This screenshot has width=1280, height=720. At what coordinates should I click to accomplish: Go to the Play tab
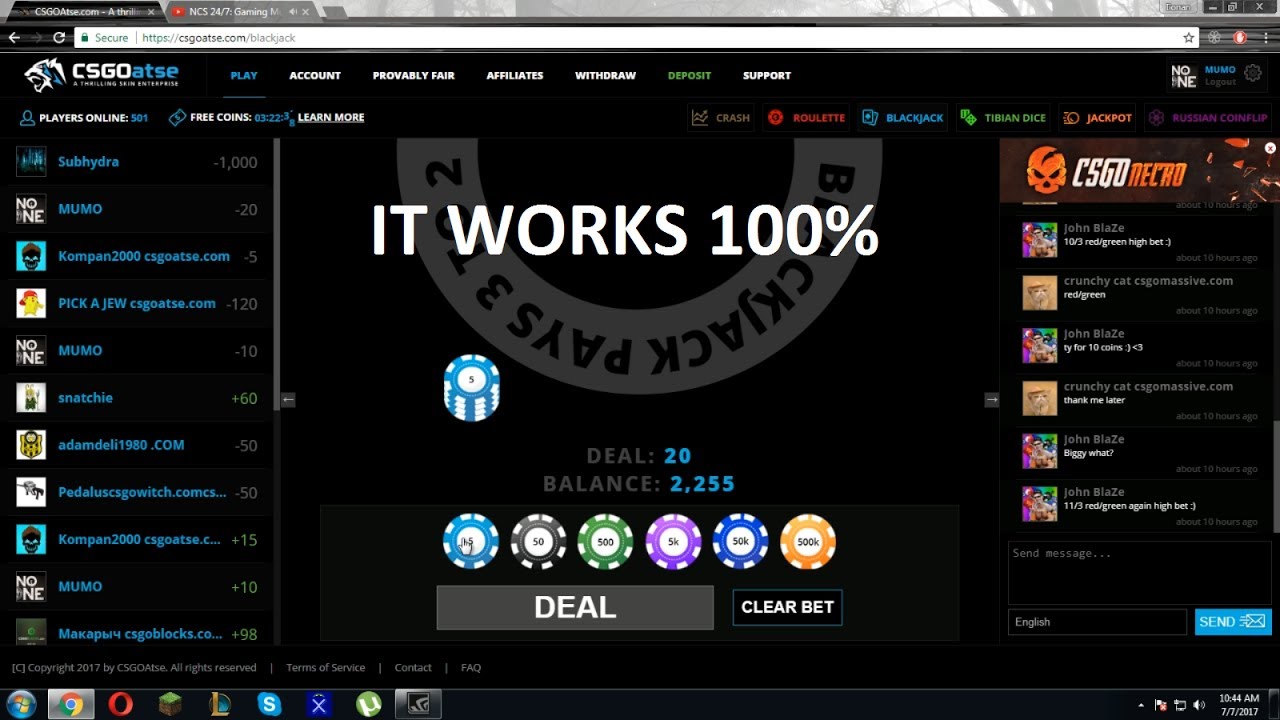244,75
